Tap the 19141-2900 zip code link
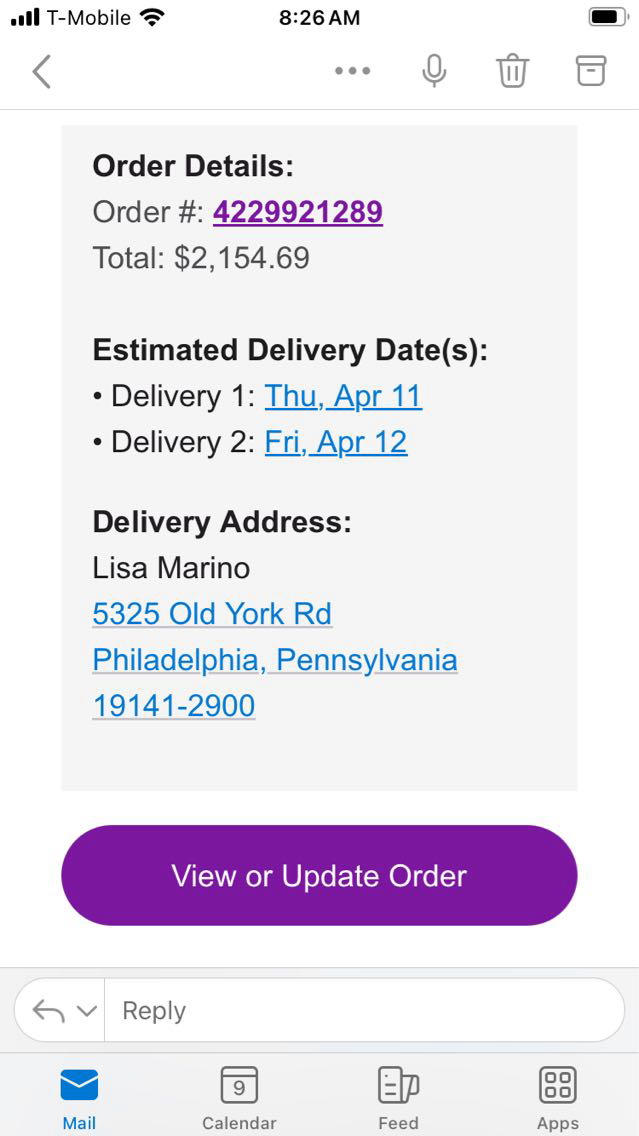 (x=174, y=706)
